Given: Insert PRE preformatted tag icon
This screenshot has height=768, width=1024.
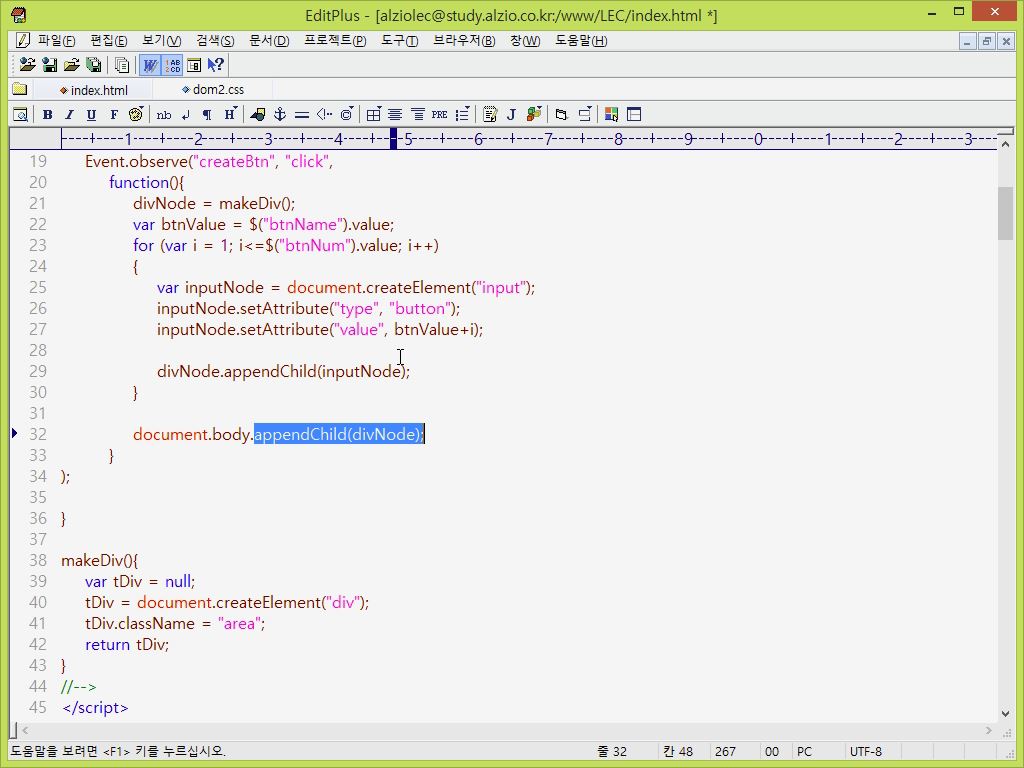Looking at the screenshot, I should click(x=440, y=115).
